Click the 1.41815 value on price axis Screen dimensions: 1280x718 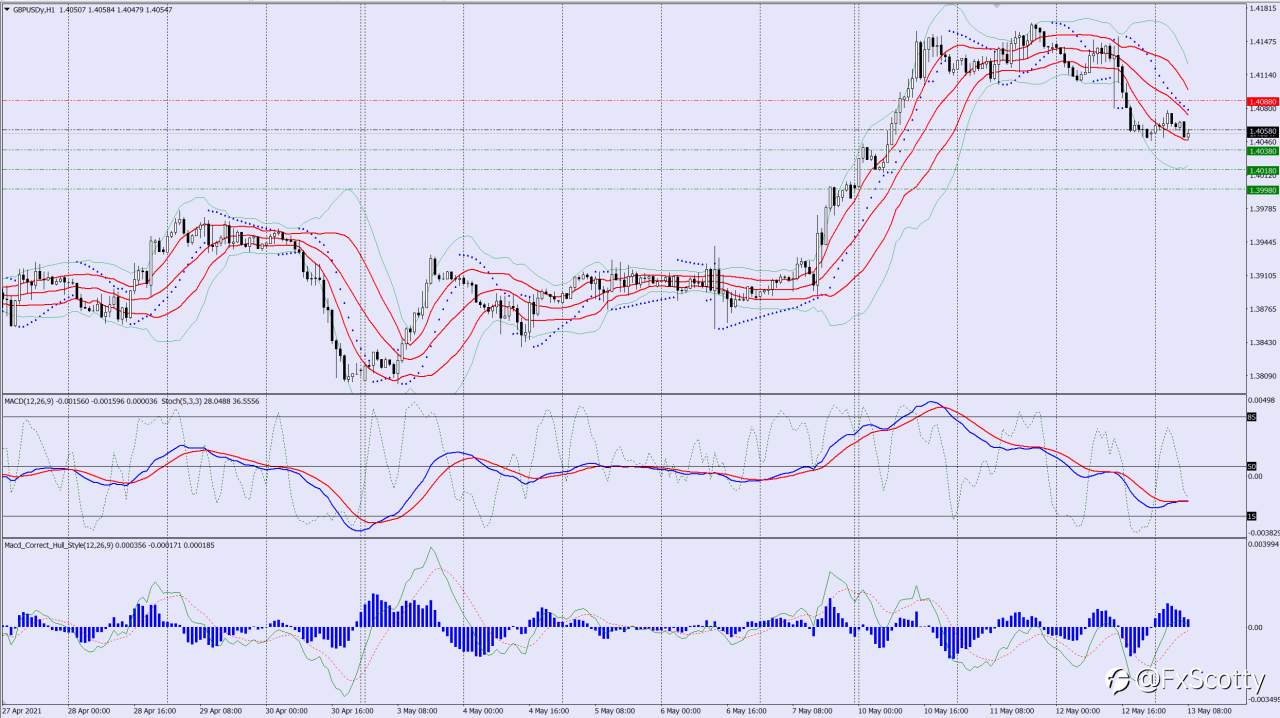(1261, 8)
